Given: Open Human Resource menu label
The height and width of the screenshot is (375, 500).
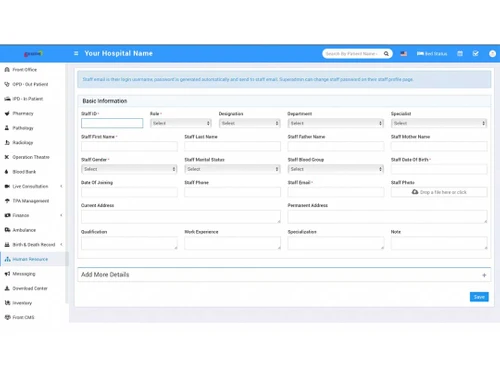Looking at the screenshot, I should coord(30,259).
